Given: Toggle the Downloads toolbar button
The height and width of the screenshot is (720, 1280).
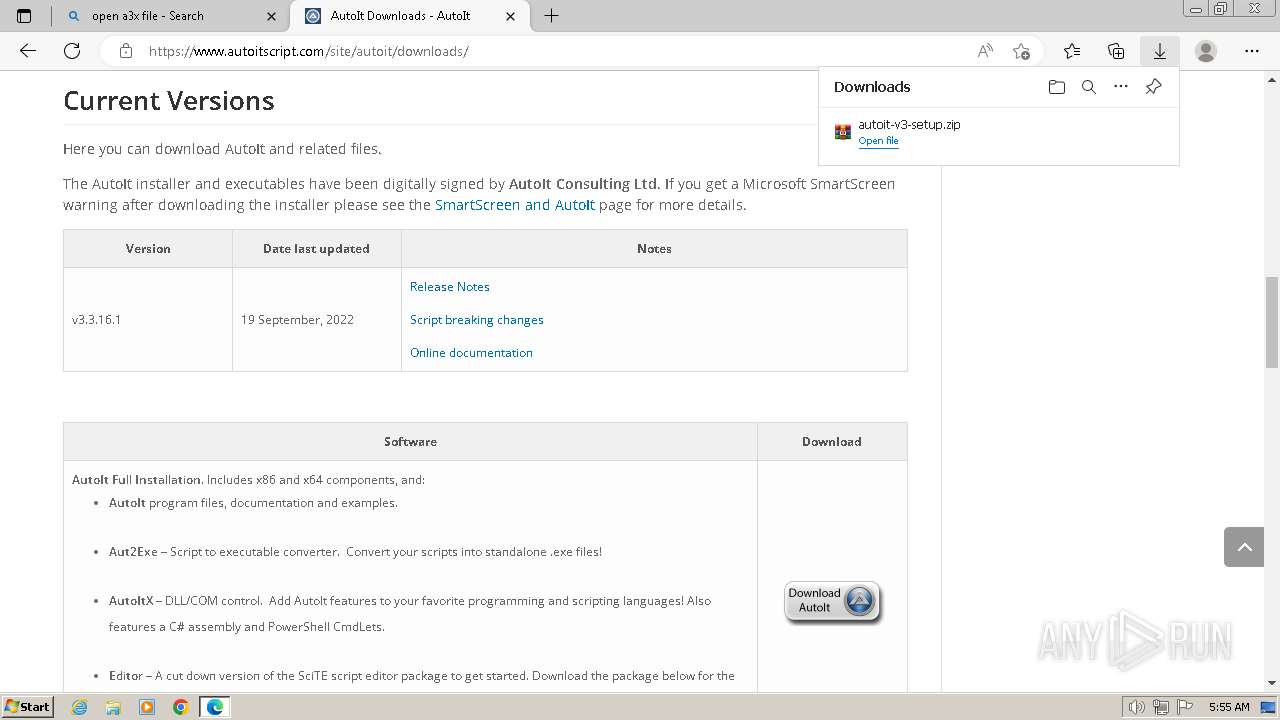Looking at the screenshot, I should tap(1160, 51).
